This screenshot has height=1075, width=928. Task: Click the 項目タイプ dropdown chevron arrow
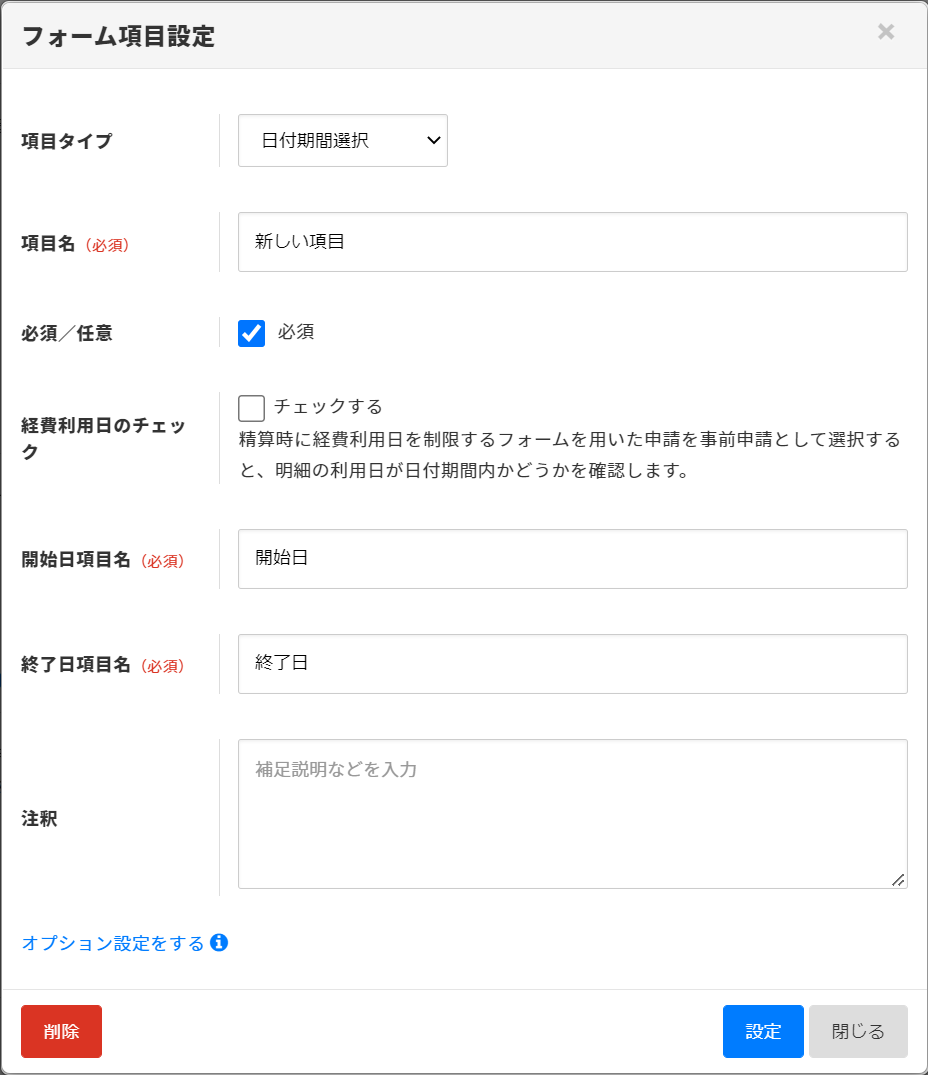pyautogui.click(x=433, y=141)
